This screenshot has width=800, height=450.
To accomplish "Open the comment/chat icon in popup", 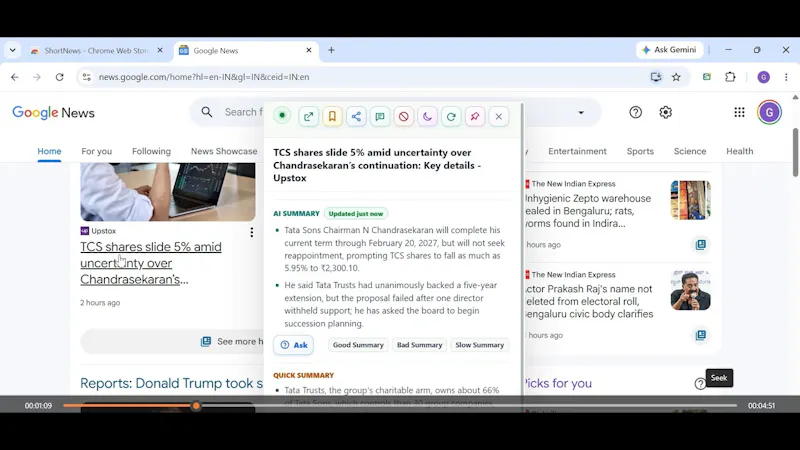I will click(380, 117).
